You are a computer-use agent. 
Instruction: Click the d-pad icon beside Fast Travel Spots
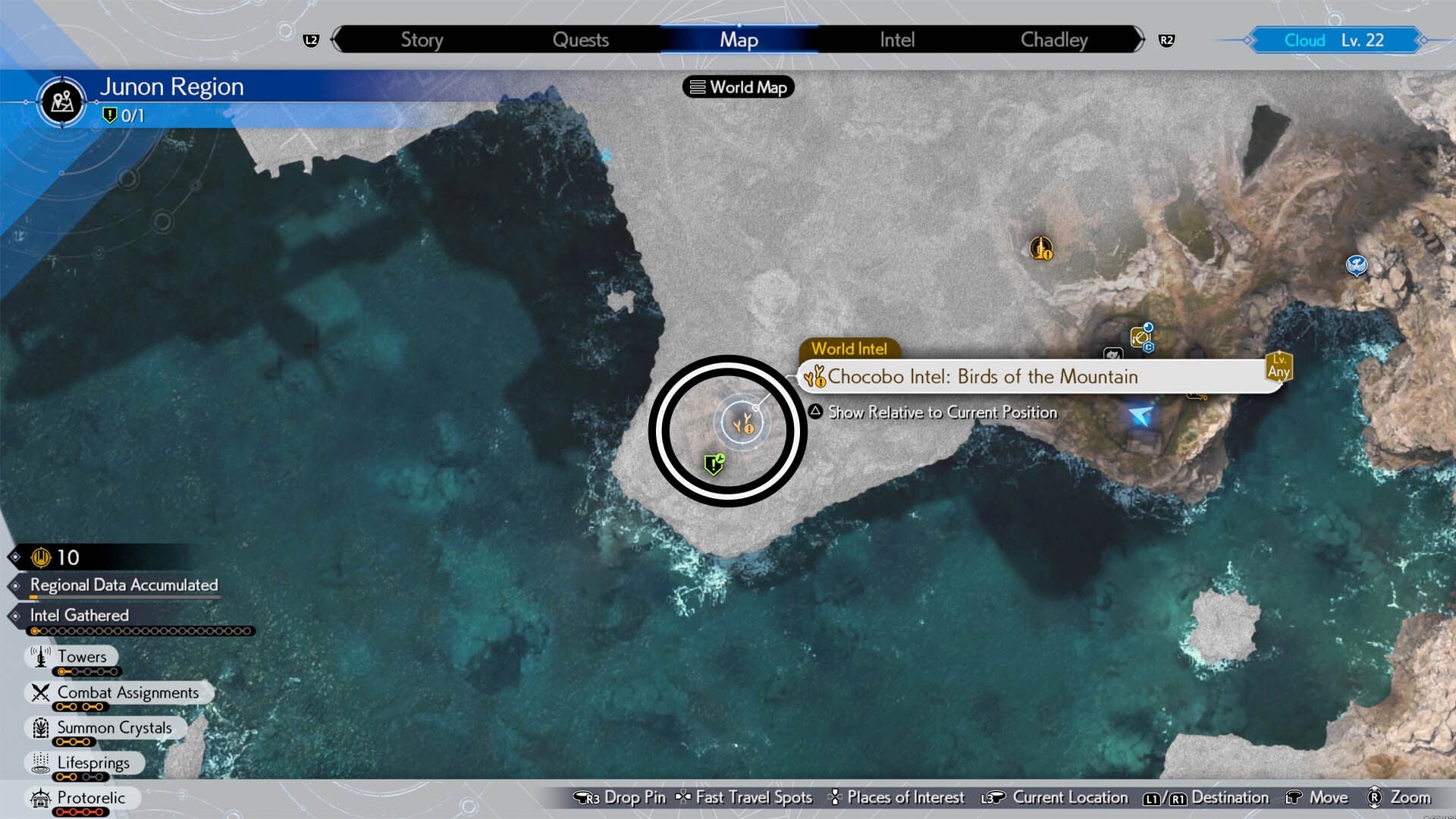683,797
